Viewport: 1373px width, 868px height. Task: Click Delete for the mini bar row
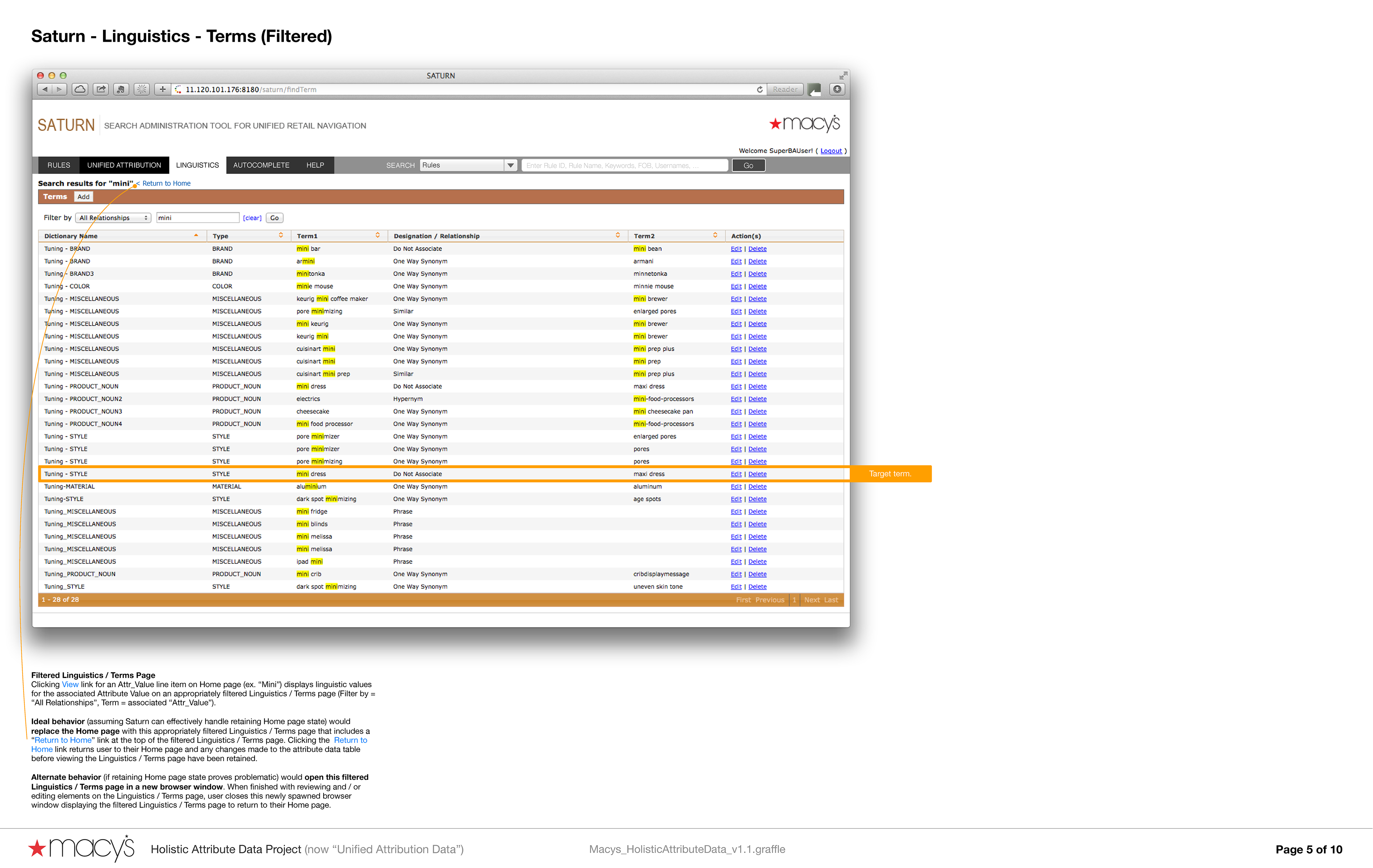(x=757, y=249)
